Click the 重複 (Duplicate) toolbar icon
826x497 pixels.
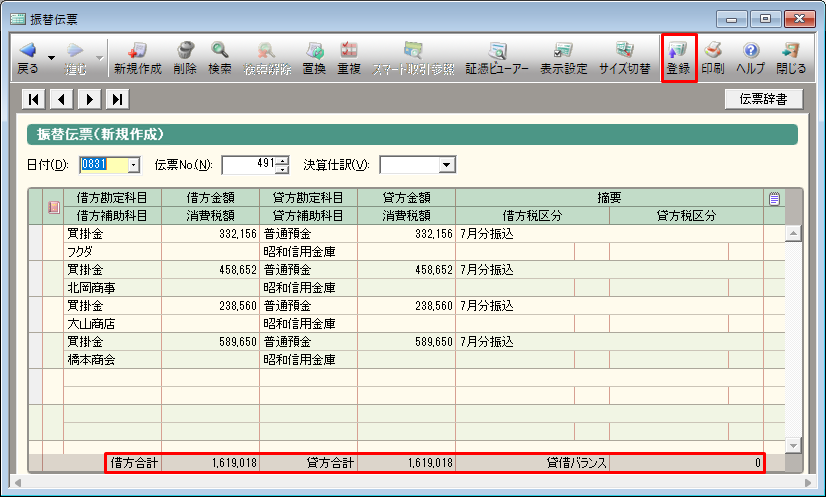349,58
